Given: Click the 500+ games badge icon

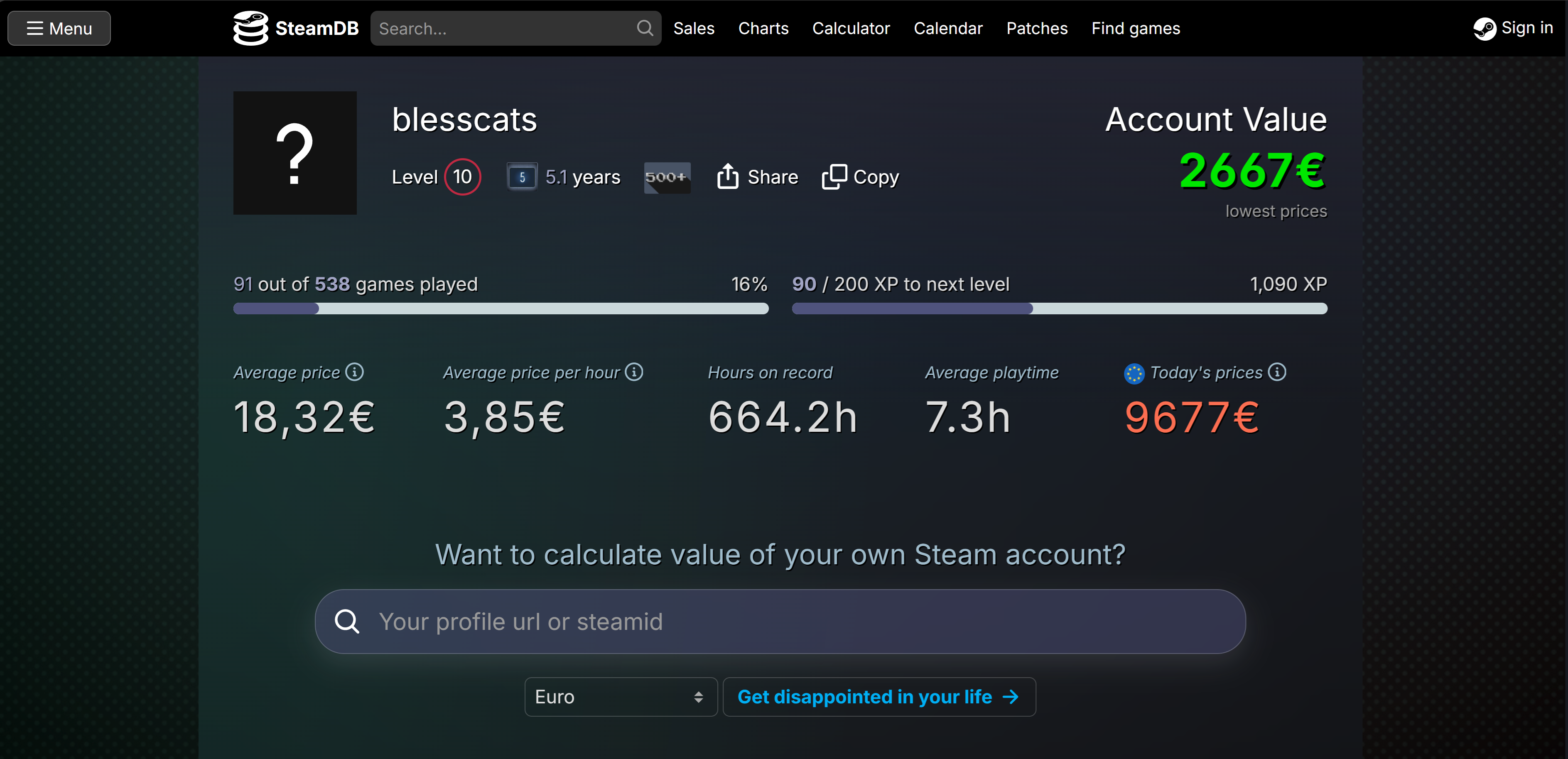Looking at the screenshot, I should (x=667, y=178).
